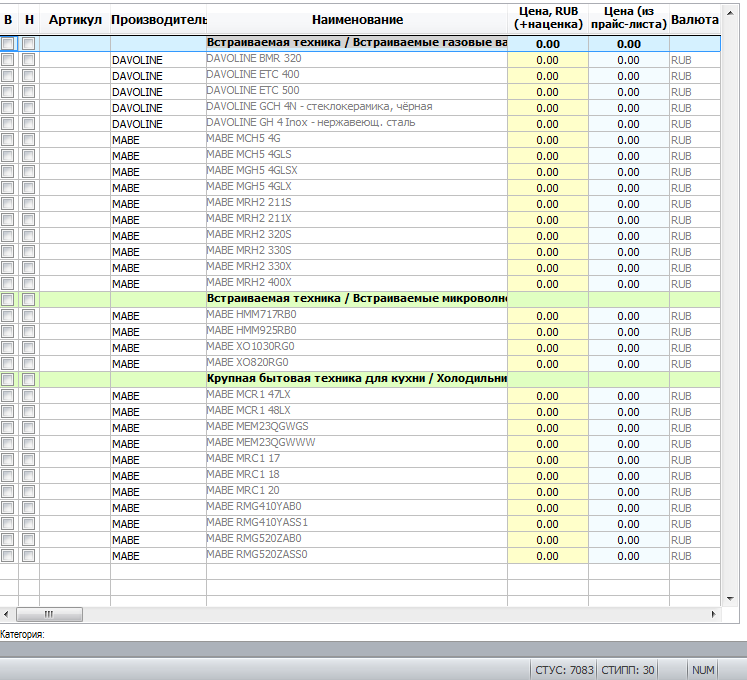
Task: Click the Артикул column header
Action: [x=75, y=20]
